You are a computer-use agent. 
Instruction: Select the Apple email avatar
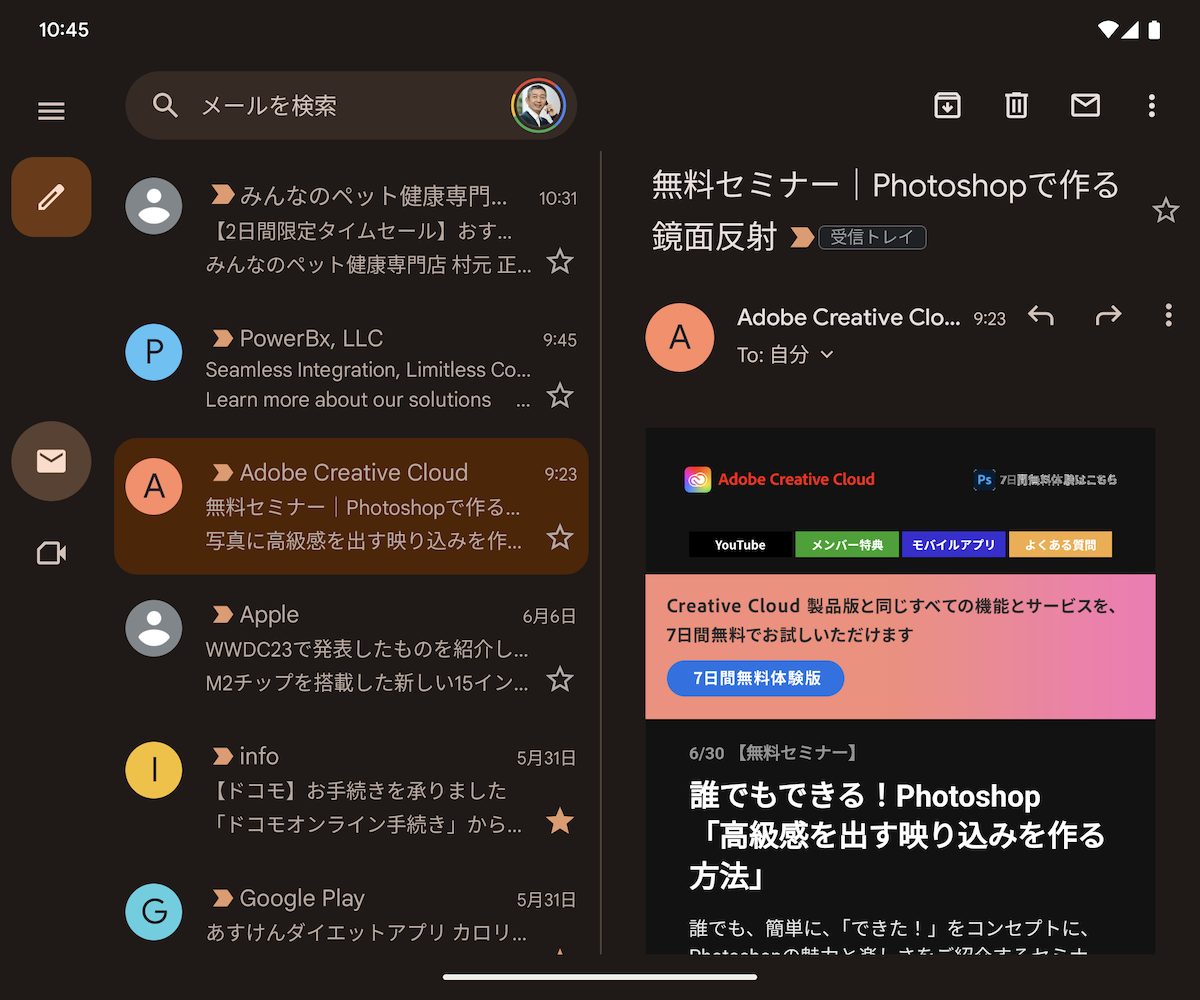(x=154, y=628)
